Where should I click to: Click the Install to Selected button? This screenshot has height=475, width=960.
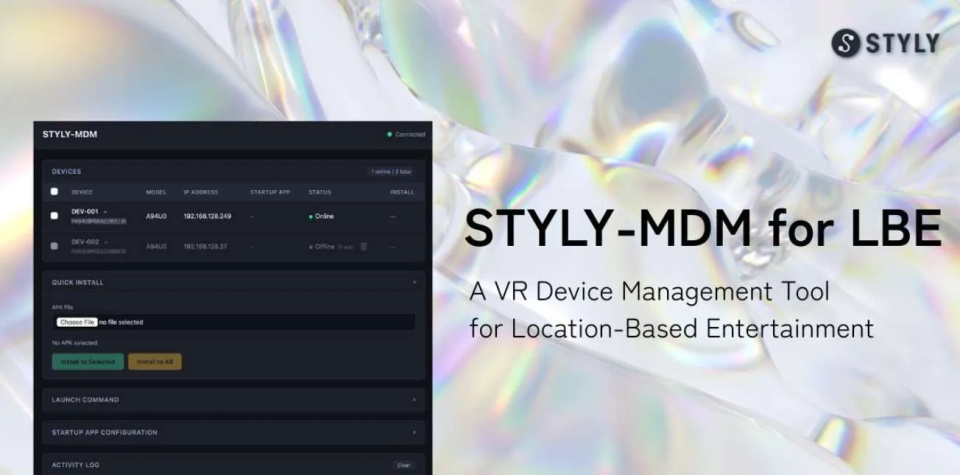88,362
